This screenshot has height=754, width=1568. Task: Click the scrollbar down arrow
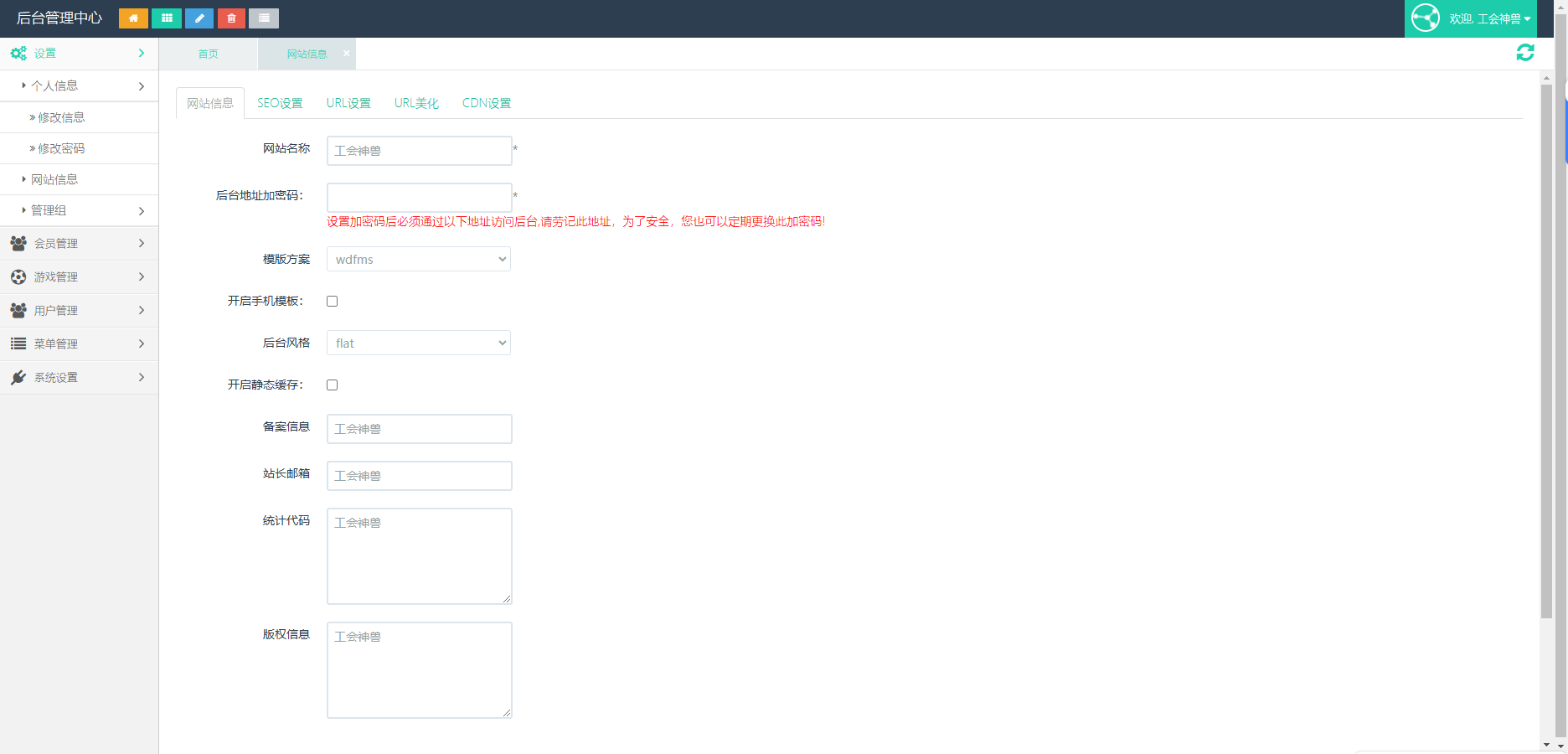(1546, 745)
